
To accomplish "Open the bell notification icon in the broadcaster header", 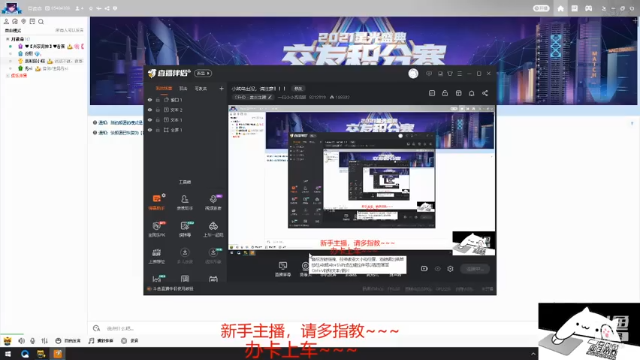I will pyautogui.click(x=471, y=93).
